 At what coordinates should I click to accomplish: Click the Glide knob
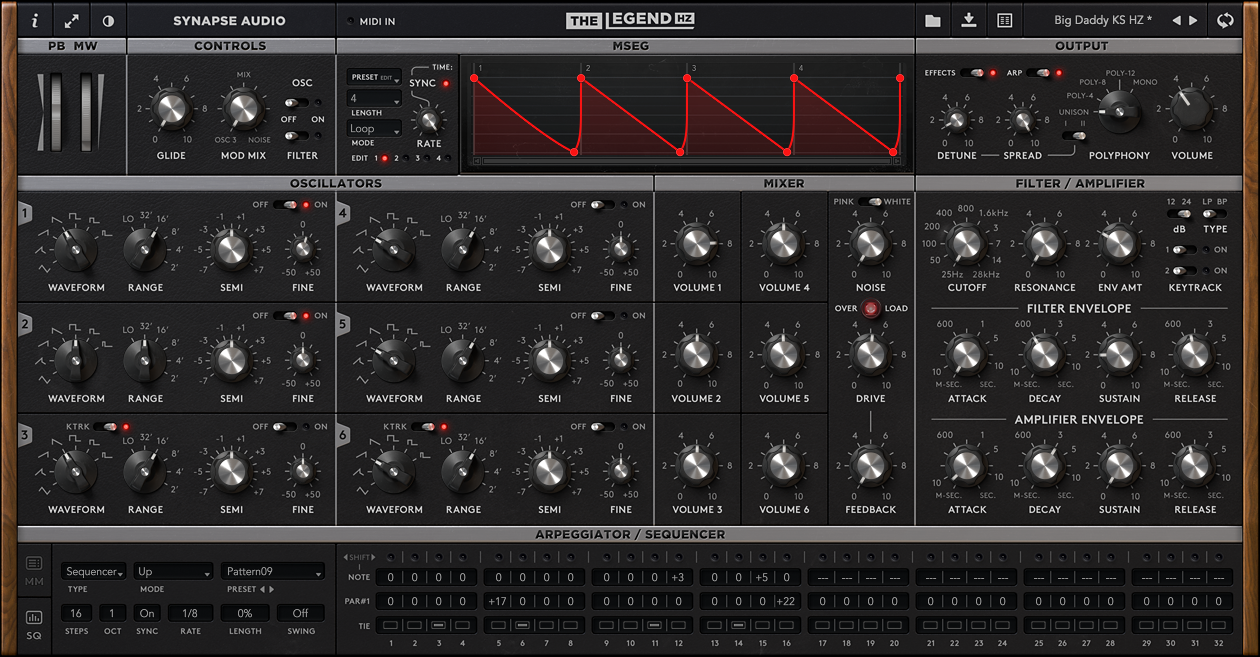(171, 109)
